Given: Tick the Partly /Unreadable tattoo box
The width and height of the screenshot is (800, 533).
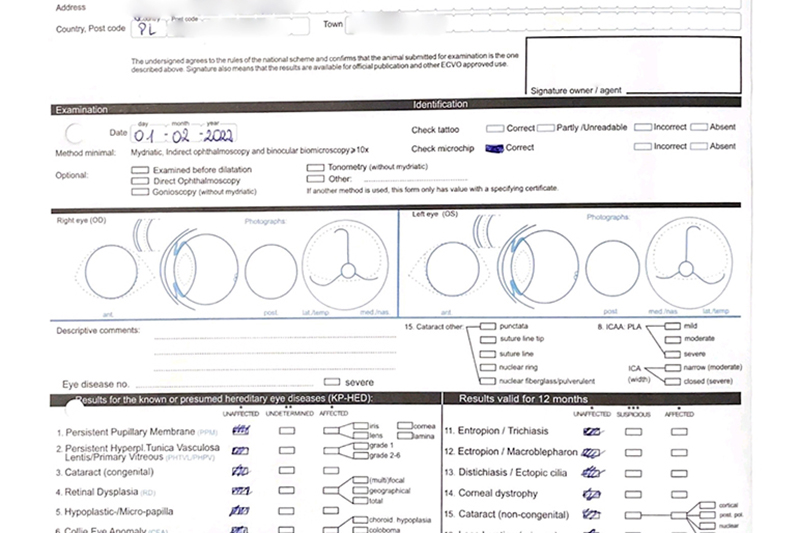Looking at the screenshot, I should [545, 128].
